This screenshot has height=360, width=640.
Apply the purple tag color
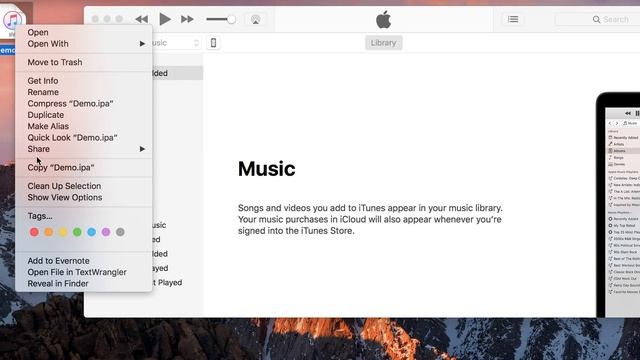106,232
